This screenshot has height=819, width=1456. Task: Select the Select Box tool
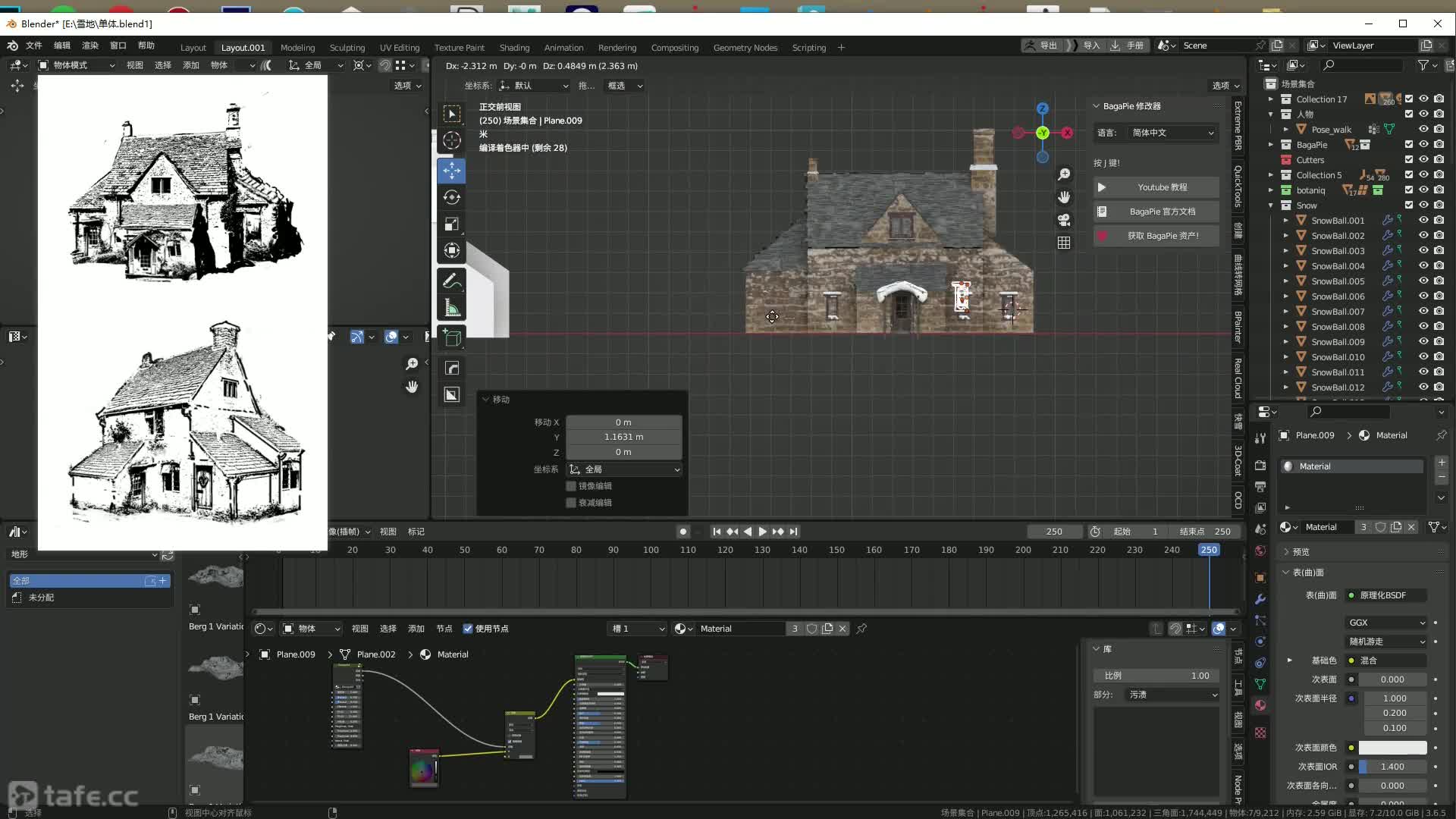coord(452,114)
